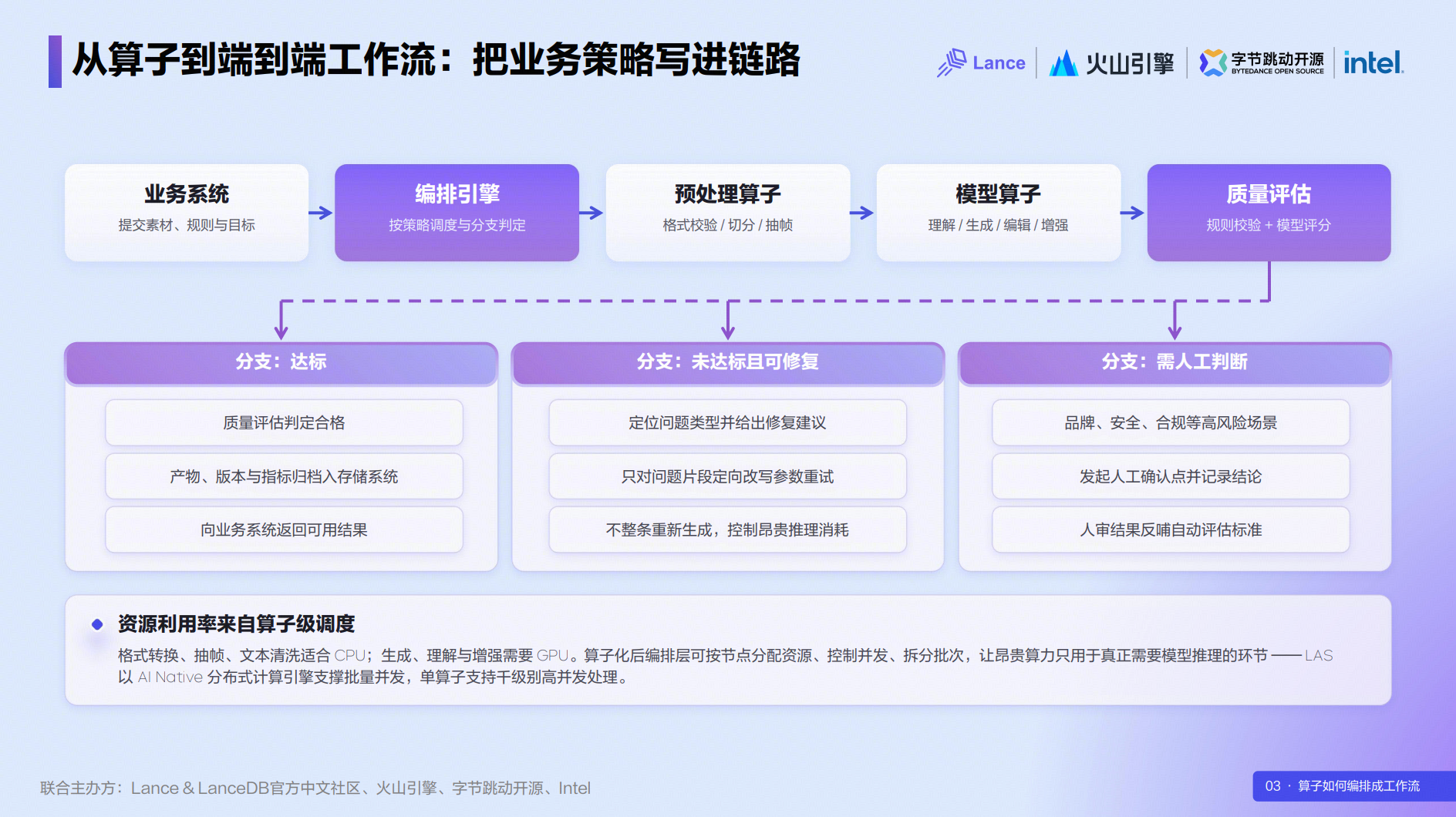
Task: Select the 质量评估 box
Action: pyautogui.click(x=1269, y=213)
